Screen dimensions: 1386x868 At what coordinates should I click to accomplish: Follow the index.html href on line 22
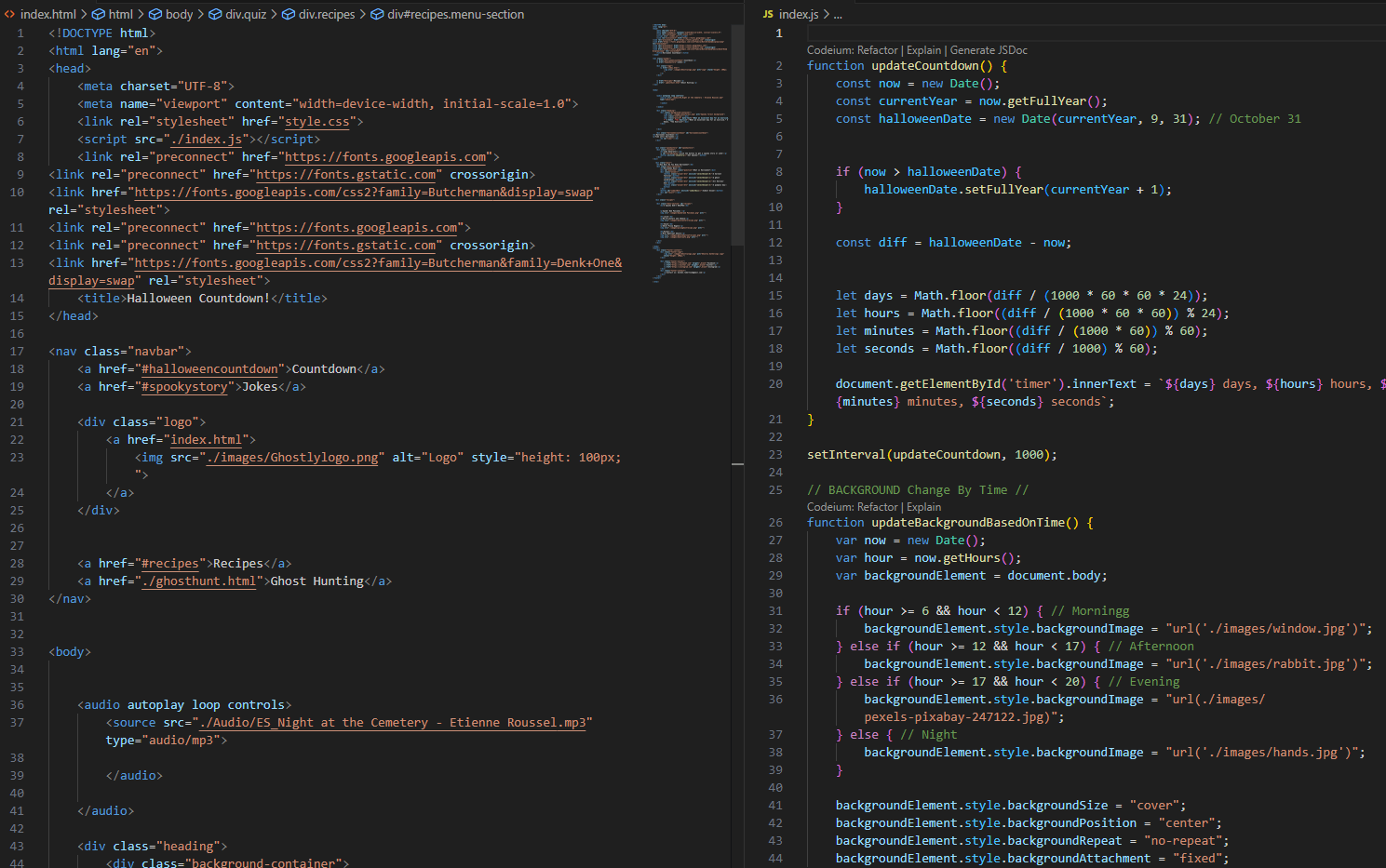(206, 440)
